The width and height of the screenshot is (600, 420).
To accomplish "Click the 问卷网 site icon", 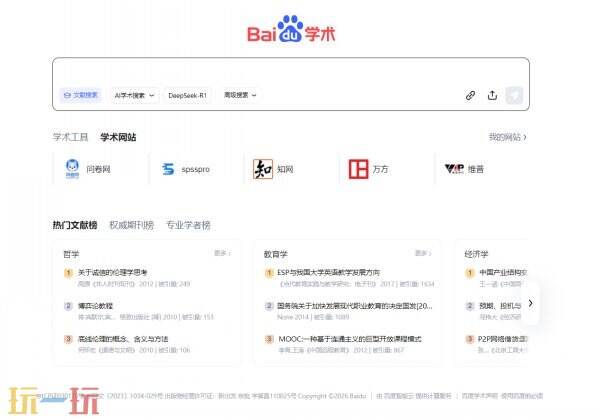I will point(72,169).
